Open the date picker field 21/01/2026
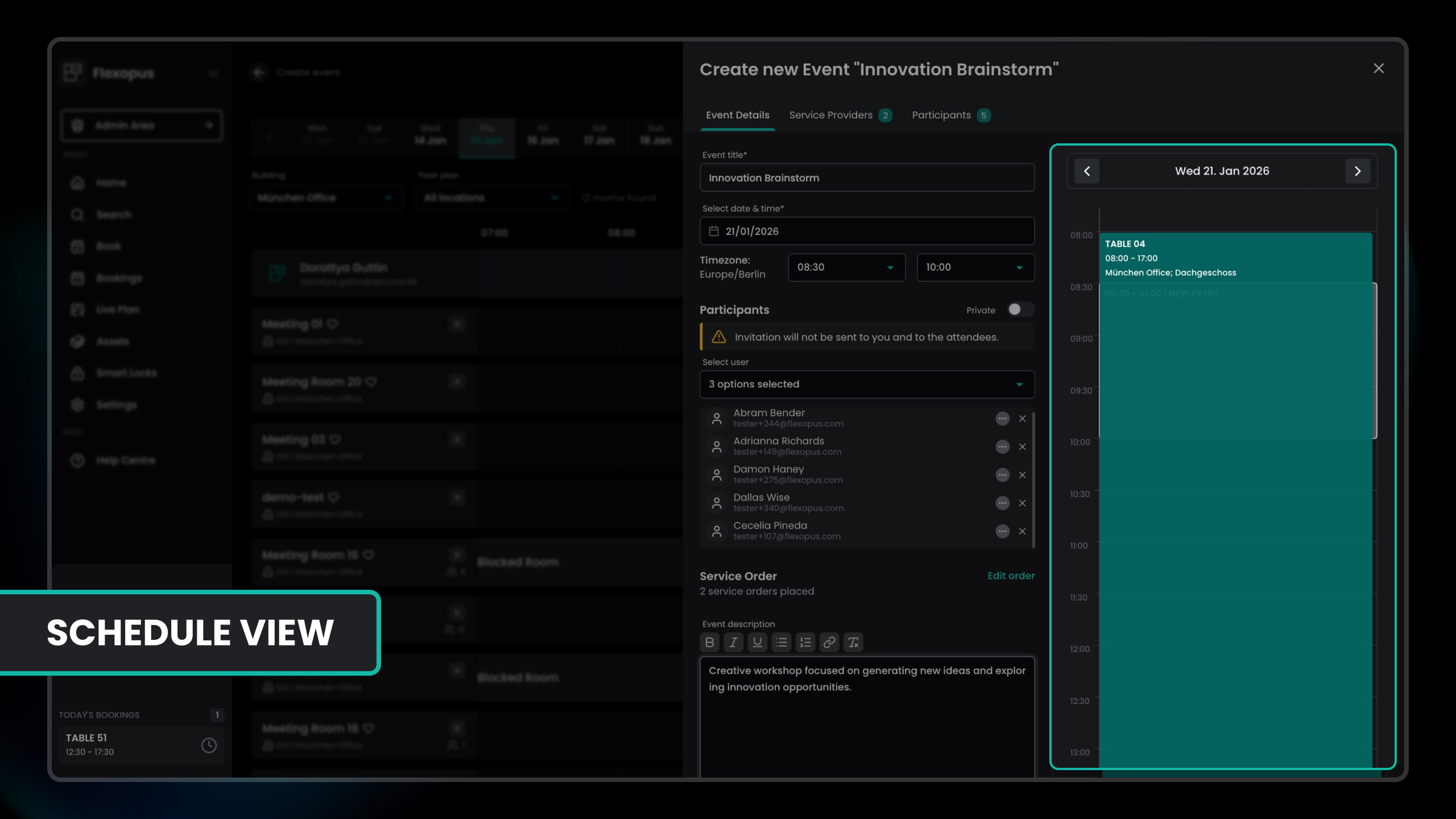Image resolution: width=1456 pixels, height=819 pixels. [x=867, y=231]
